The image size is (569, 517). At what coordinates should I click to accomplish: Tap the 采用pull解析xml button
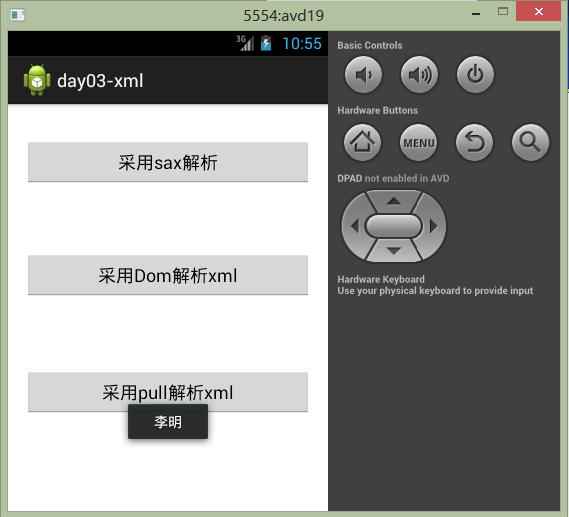pos(168,392)
